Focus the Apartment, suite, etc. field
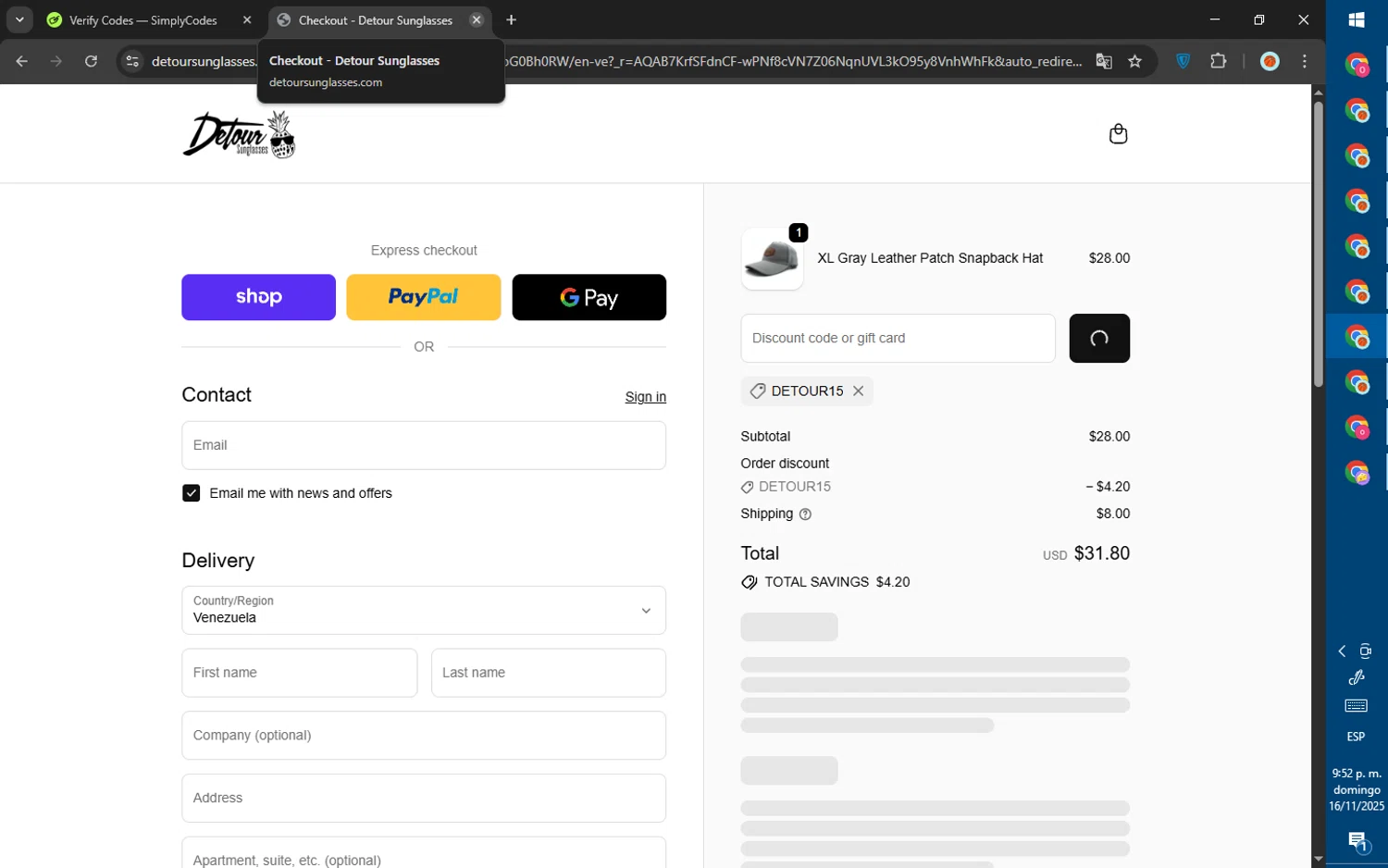Image resolution: width=1388 pixels, height=868 pixels. pyautogui.click(x=424, y=854)
